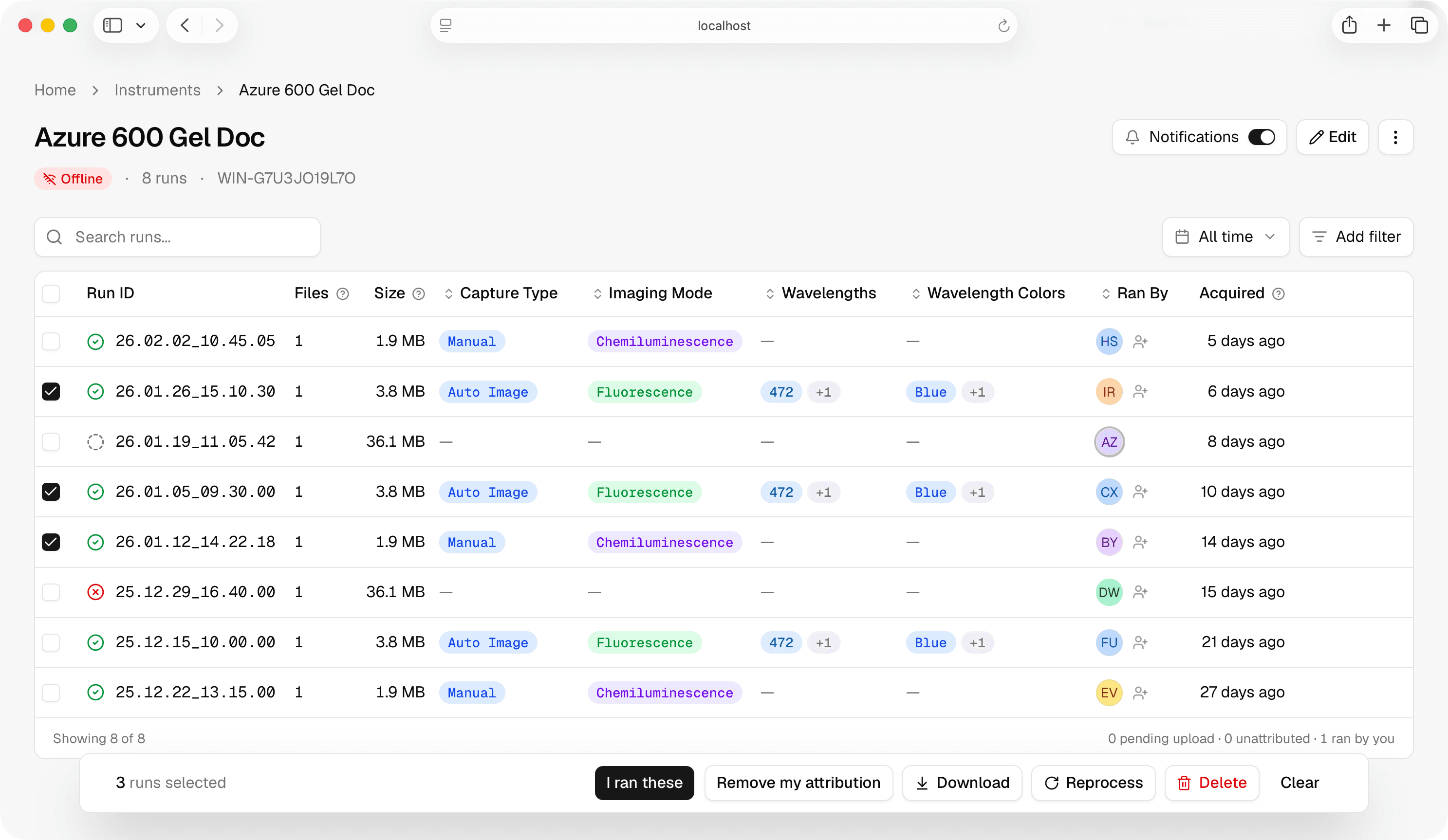Click the Files column help icon
Image resolution: width=1448 pixels, height=840 pixels.
point(342,294)
